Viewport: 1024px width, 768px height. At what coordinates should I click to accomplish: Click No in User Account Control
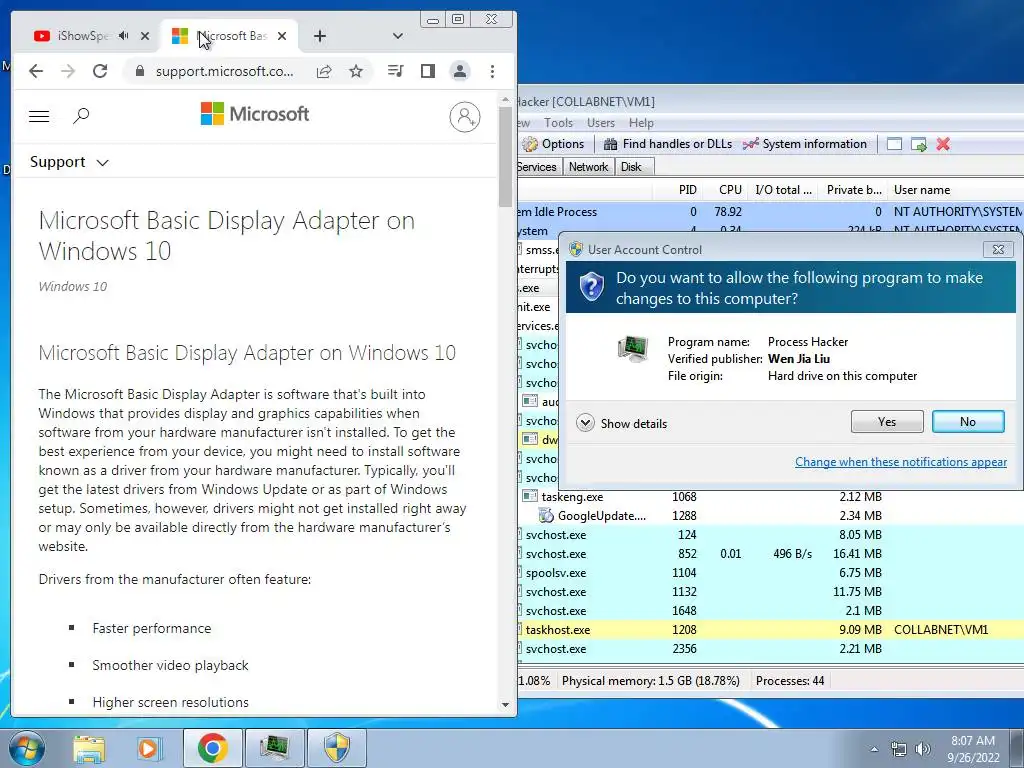click(x=968, y=422)
